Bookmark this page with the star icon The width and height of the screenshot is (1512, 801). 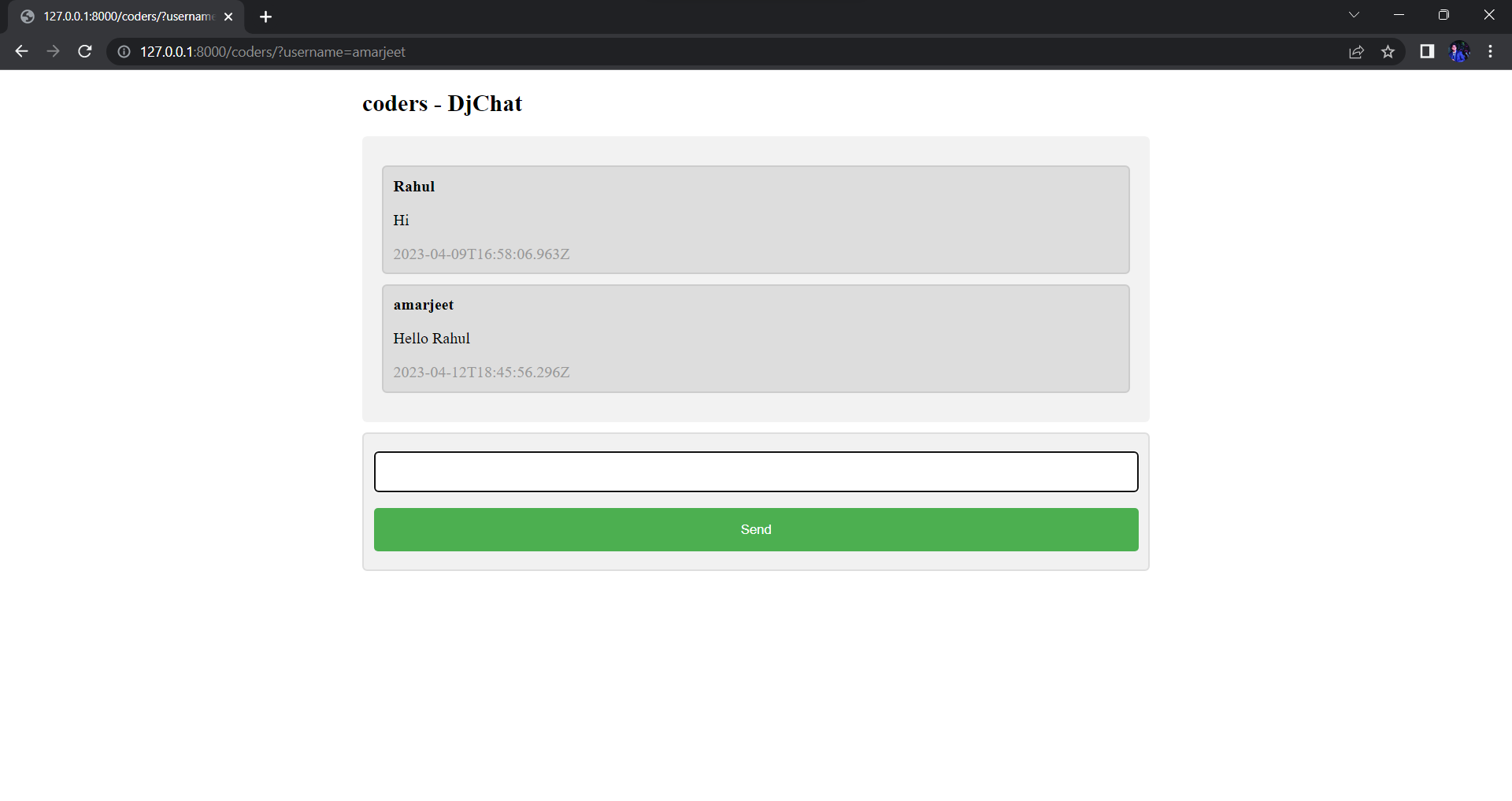pyautogui.click(x=1388, y=51)
